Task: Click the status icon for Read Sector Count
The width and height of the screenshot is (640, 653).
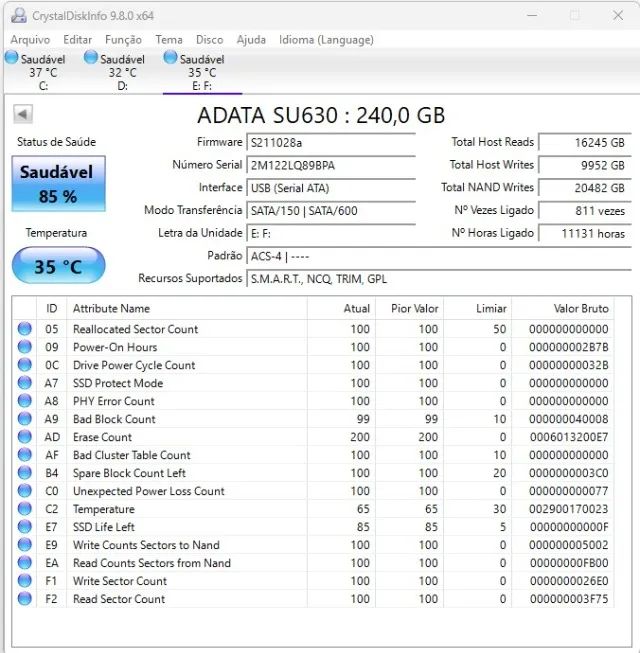Action: [25, 598]
